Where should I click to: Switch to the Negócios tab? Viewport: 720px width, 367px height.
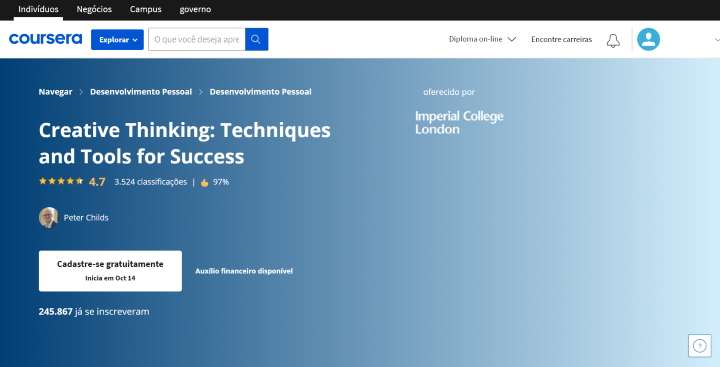pos(94,9)
